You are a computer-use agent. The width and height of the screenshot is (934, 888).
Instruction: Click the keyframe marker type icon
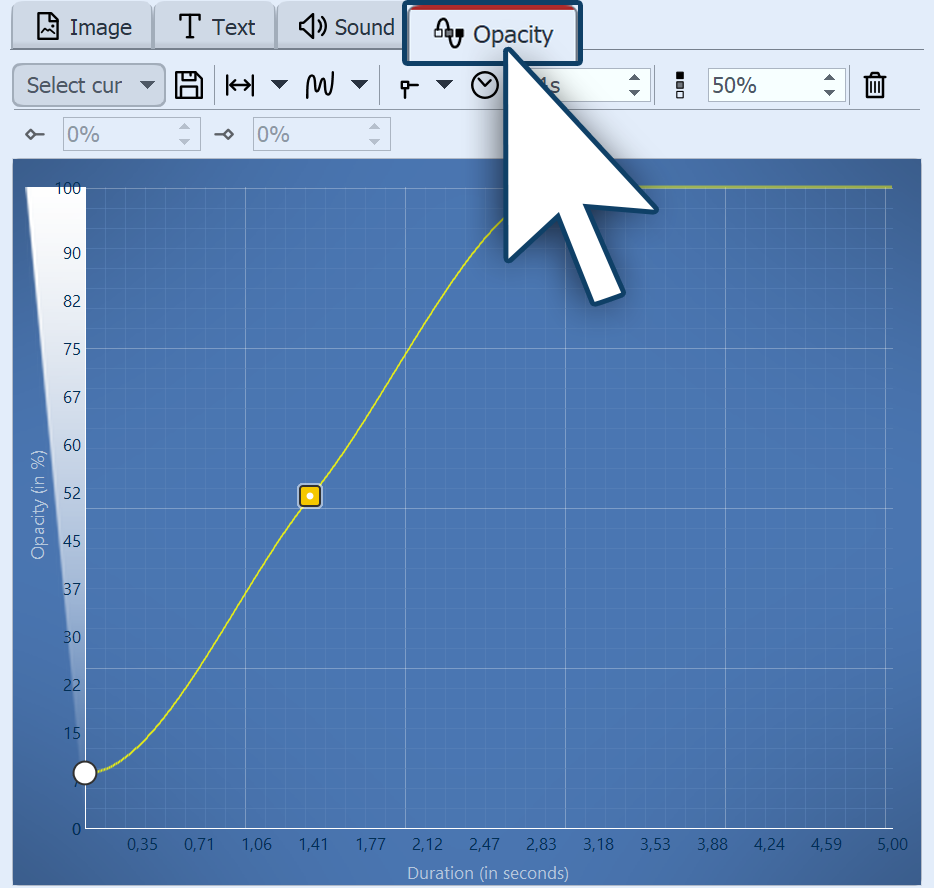click(409, 87)
